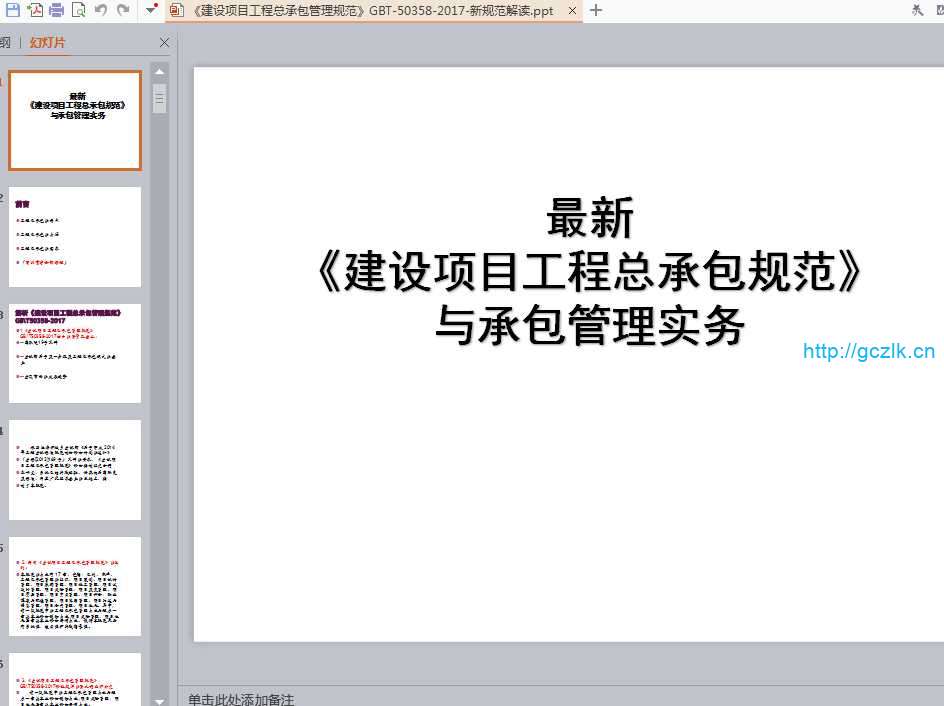The width and height of the screenshot is (944, 706).
Task: Switch to the outline (大纲) tab
Action: click(6, 43)
